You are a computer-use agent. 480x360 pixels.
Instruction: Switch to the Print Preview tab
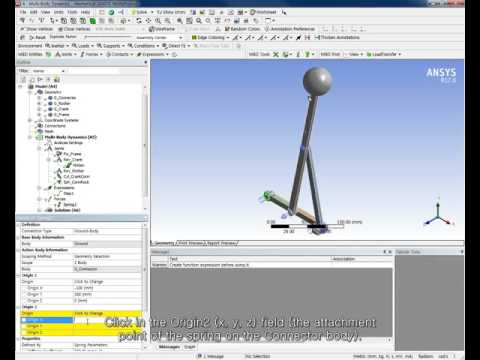tap(191, 243)
